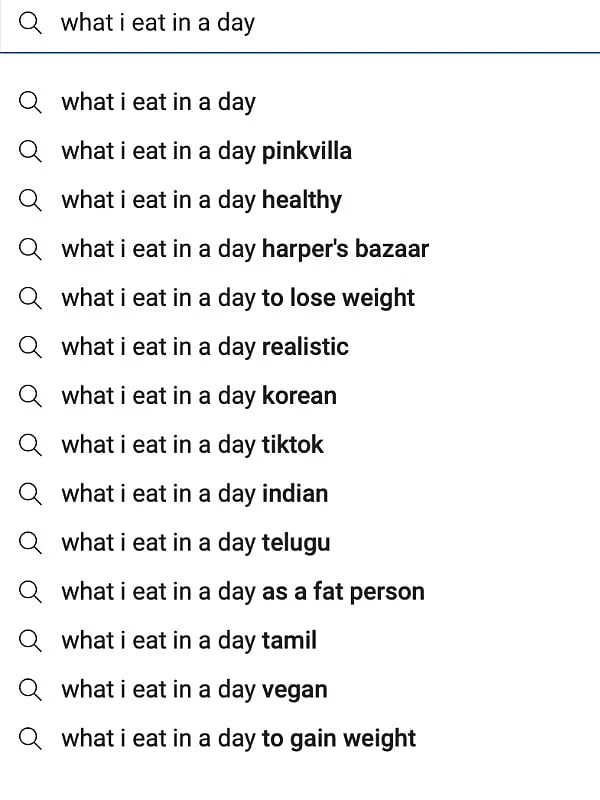
Task: Click the search icon beside the 'korean' suggestion
Action: pos(30,396)
